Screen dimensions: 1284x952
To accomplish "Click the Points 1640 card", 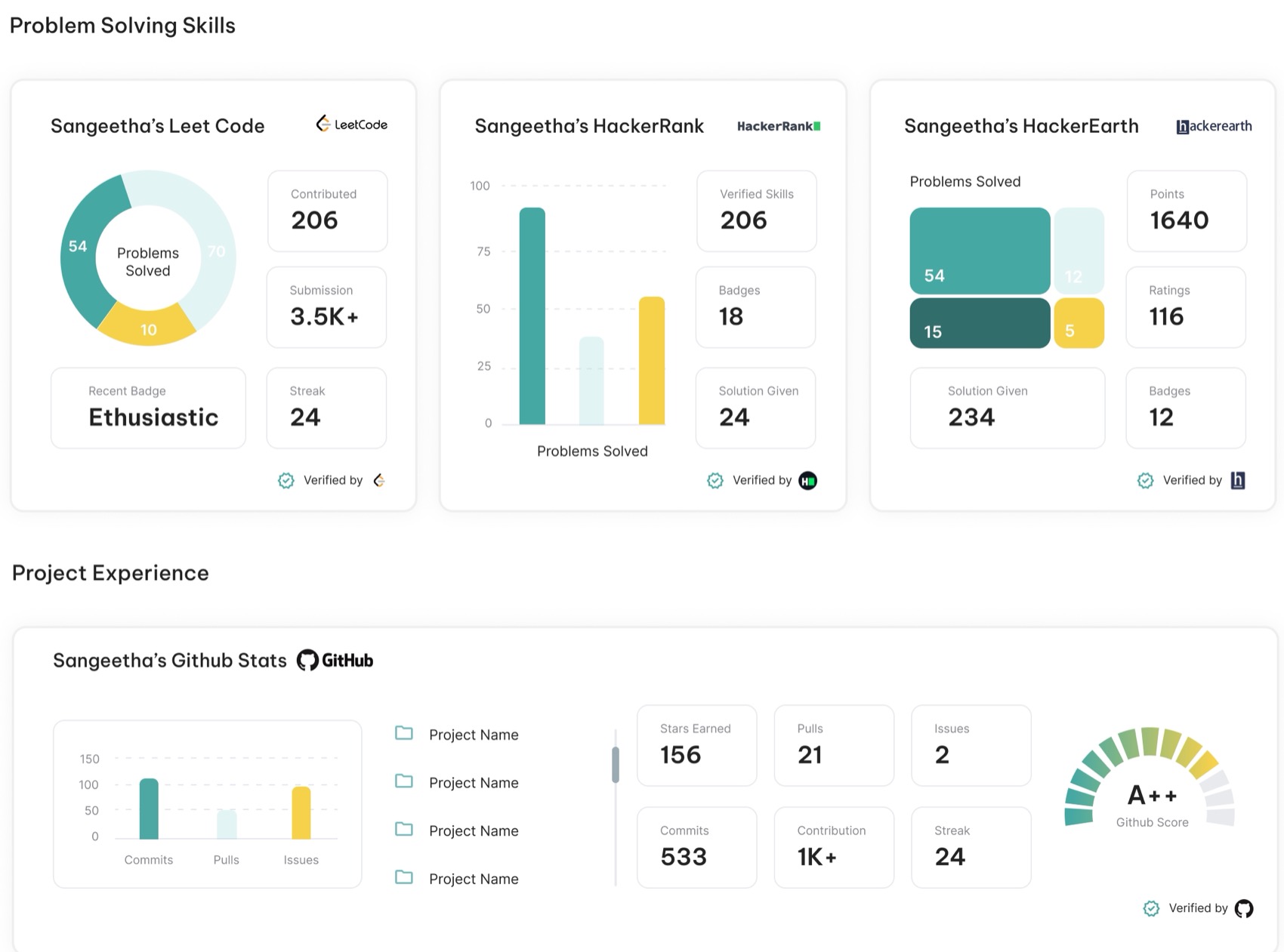I will click(x=1187, y=211).
